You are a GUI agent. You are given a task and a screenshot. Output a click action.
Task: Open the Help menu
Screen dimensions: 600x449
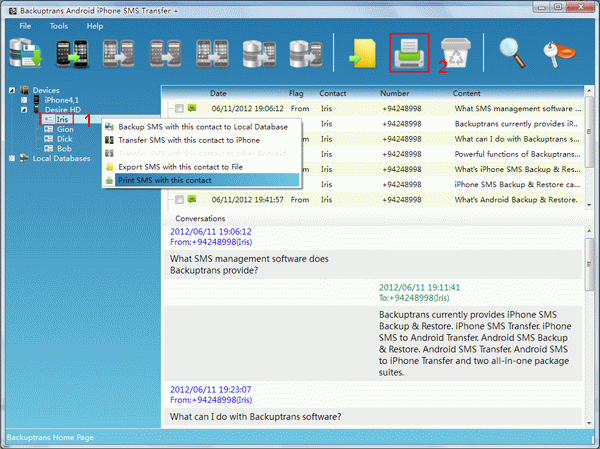pos(95,26)
